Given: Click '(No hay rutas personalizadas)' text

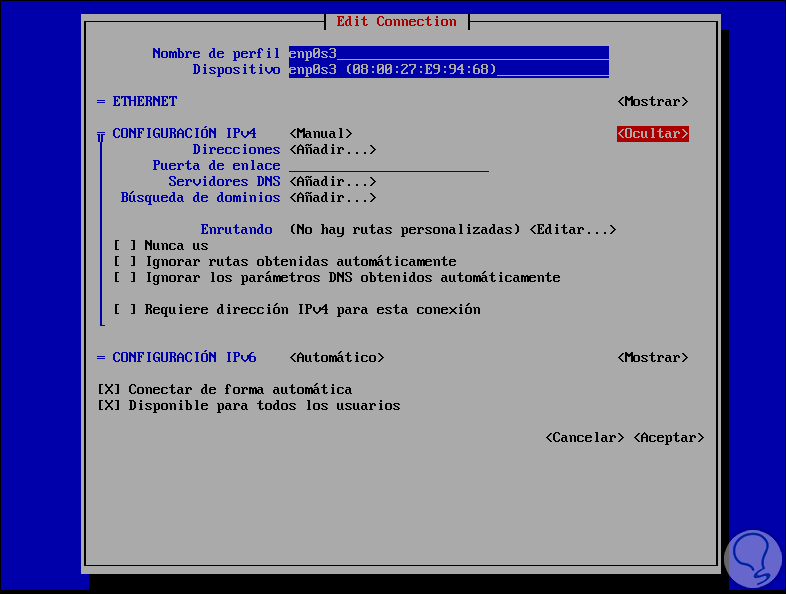Looking at the screenshot, I should [405, 230].
